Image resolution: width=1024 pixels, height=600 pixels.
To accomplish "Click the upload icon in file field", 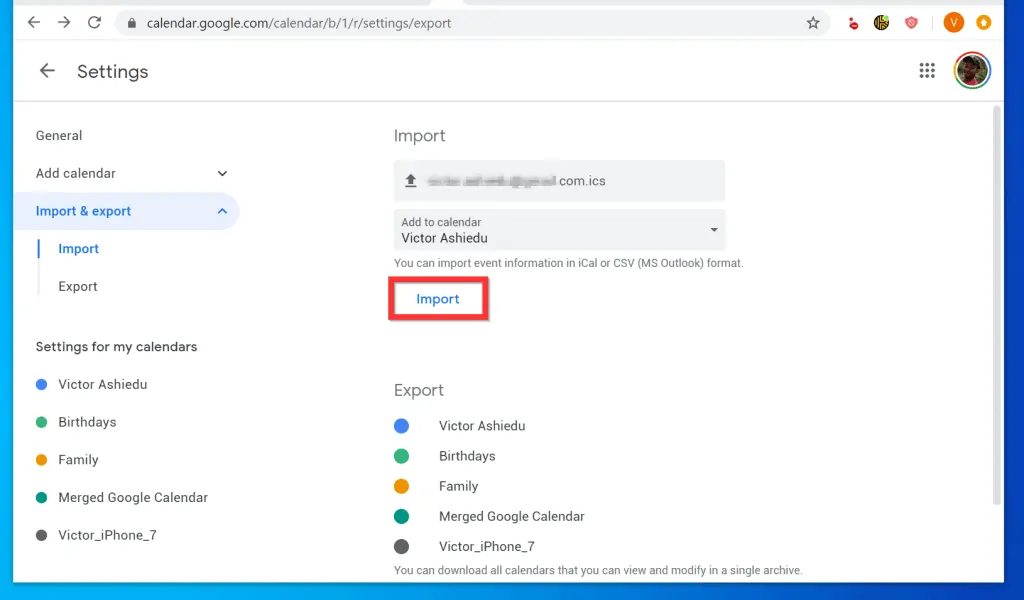I will [410, 181].
